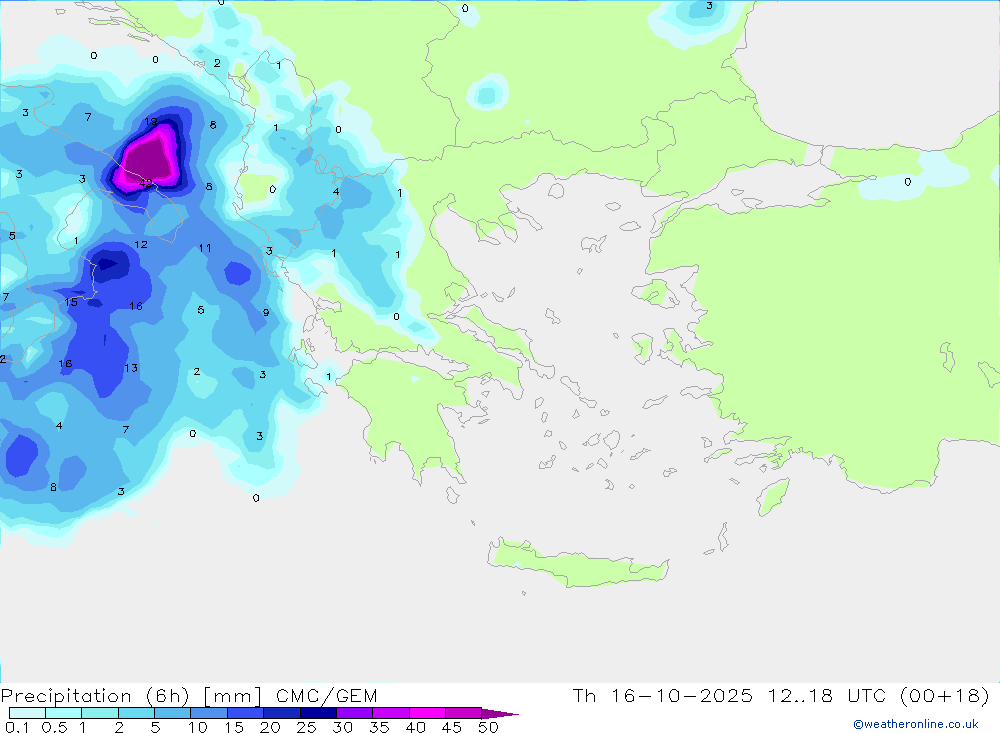The height and width of the screenshot is (733, 1000).
Task: Click the "45" legend scale label
Action: point(452,727)
